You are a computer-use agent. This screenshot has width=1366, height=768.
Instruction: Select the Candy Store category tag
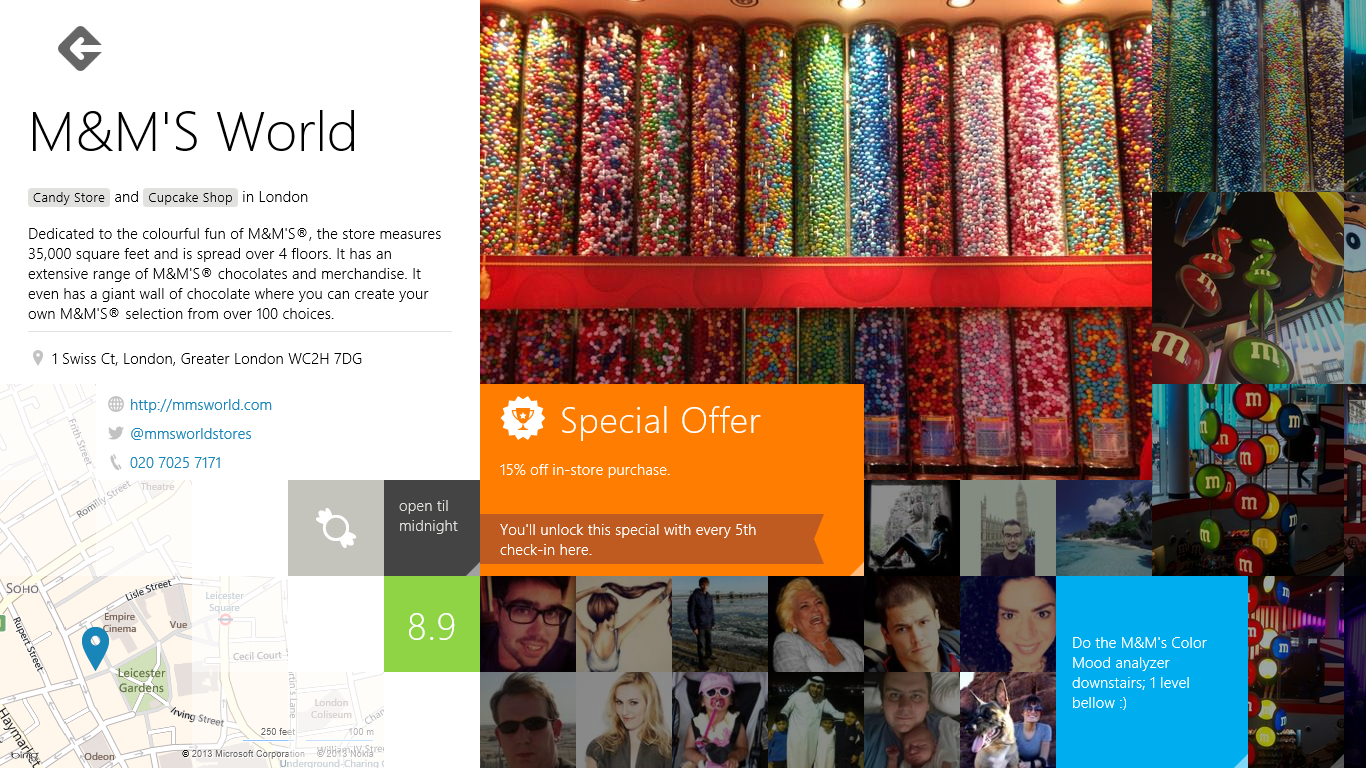(69, 197)
